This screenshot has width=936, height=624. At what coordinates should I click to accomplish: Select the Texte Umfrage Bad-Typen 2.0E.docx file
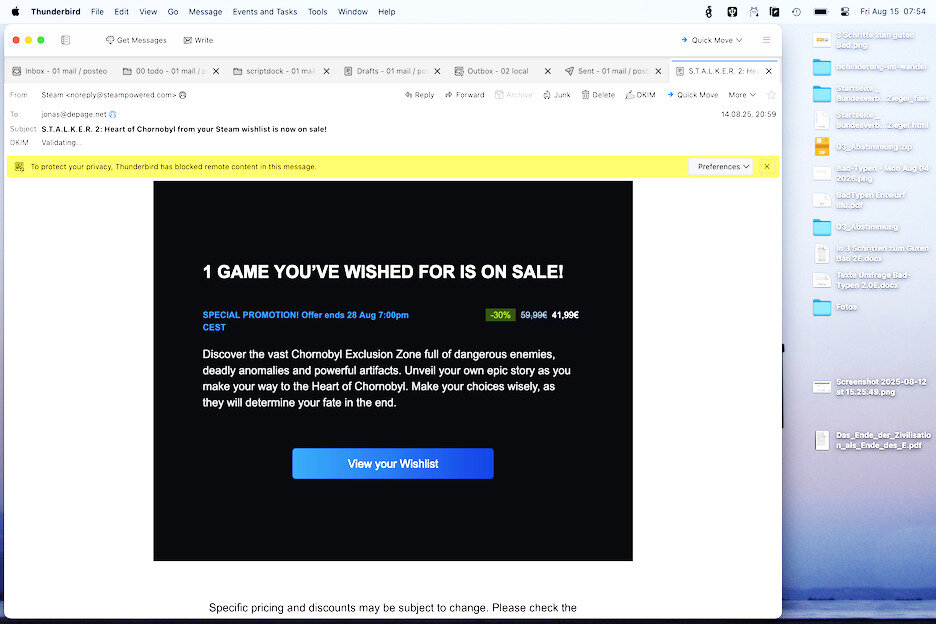(x=863, y=280)
